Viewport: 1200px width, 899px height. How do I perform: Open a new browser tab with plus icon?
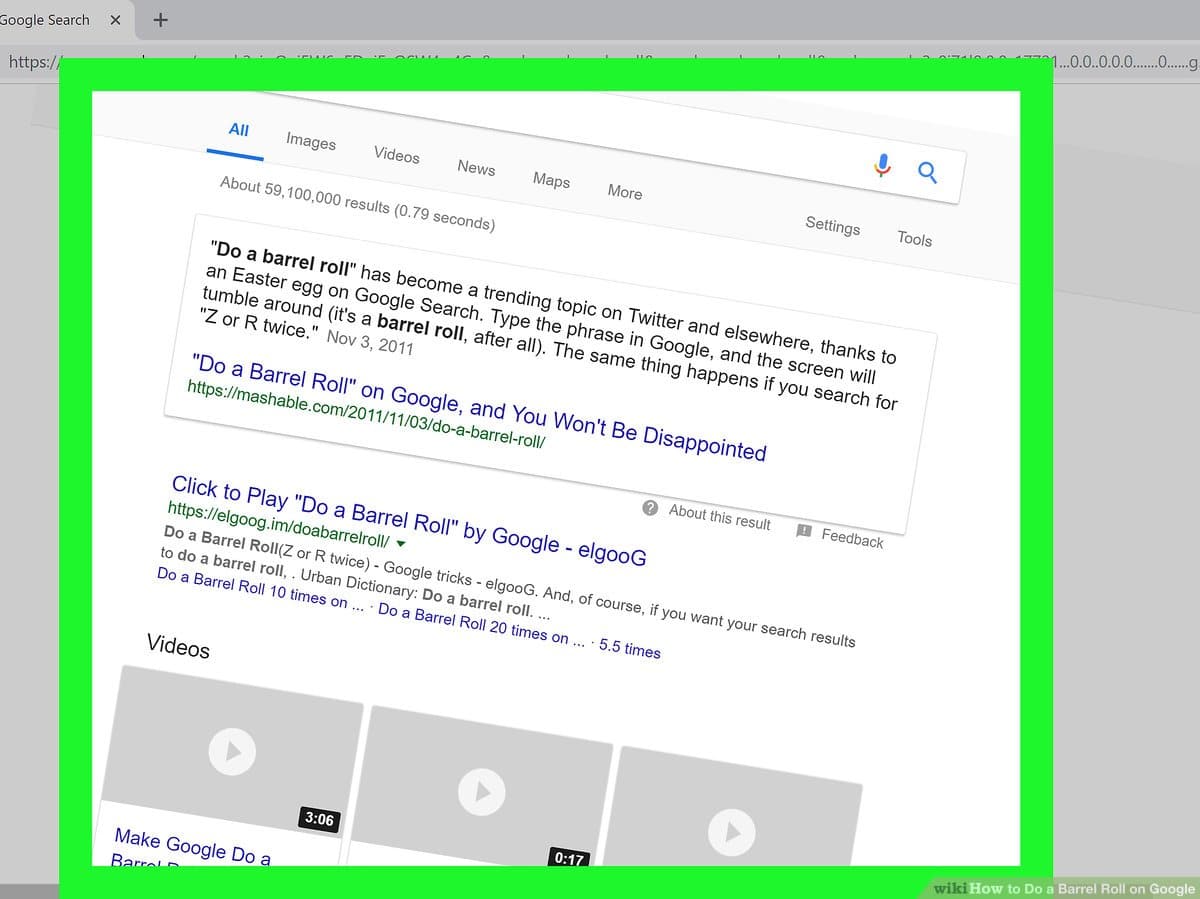161,20
